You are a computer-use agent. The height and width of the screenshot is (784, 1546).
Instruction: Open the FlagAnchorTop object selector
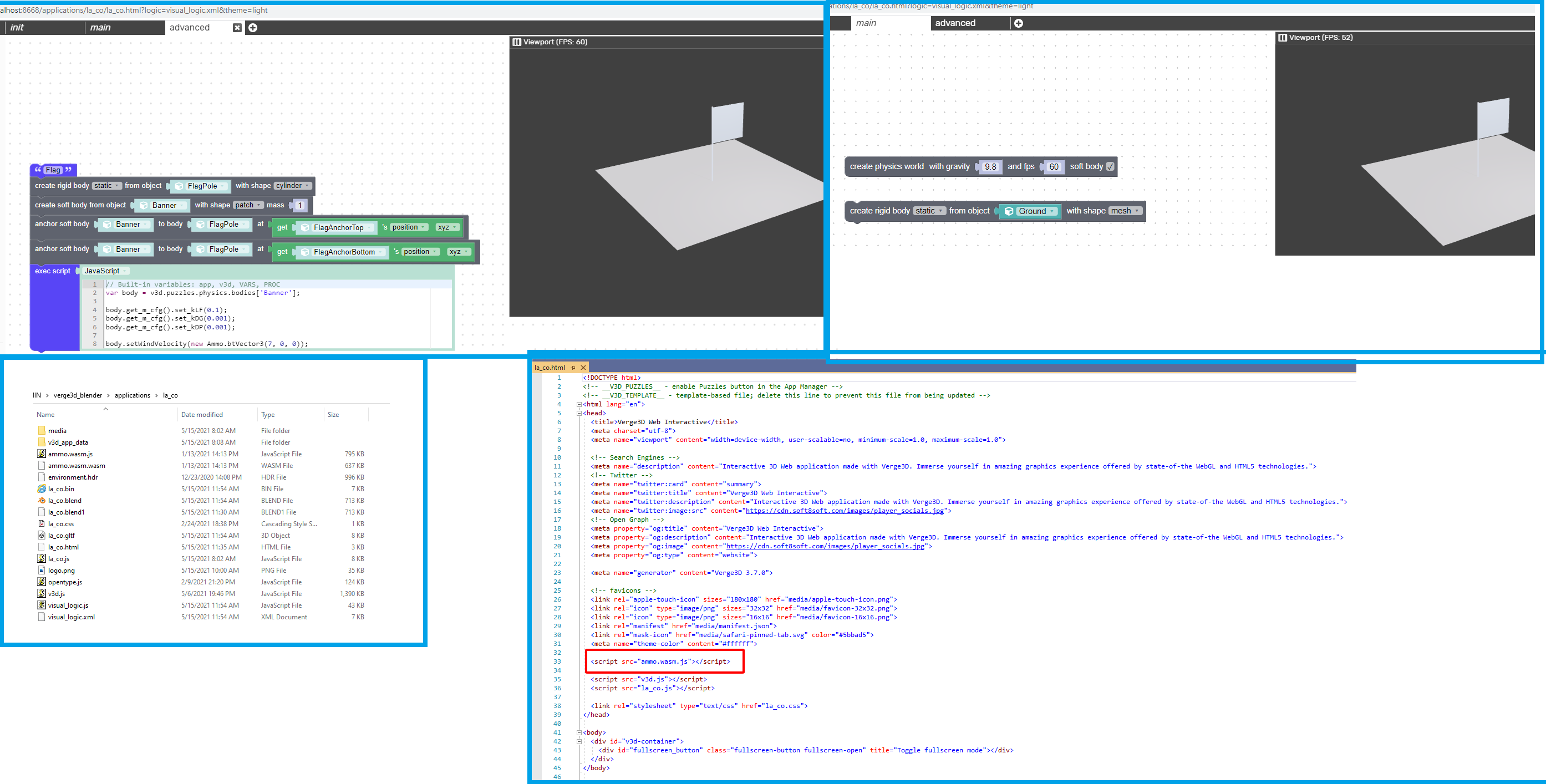[x=337, y=227]
